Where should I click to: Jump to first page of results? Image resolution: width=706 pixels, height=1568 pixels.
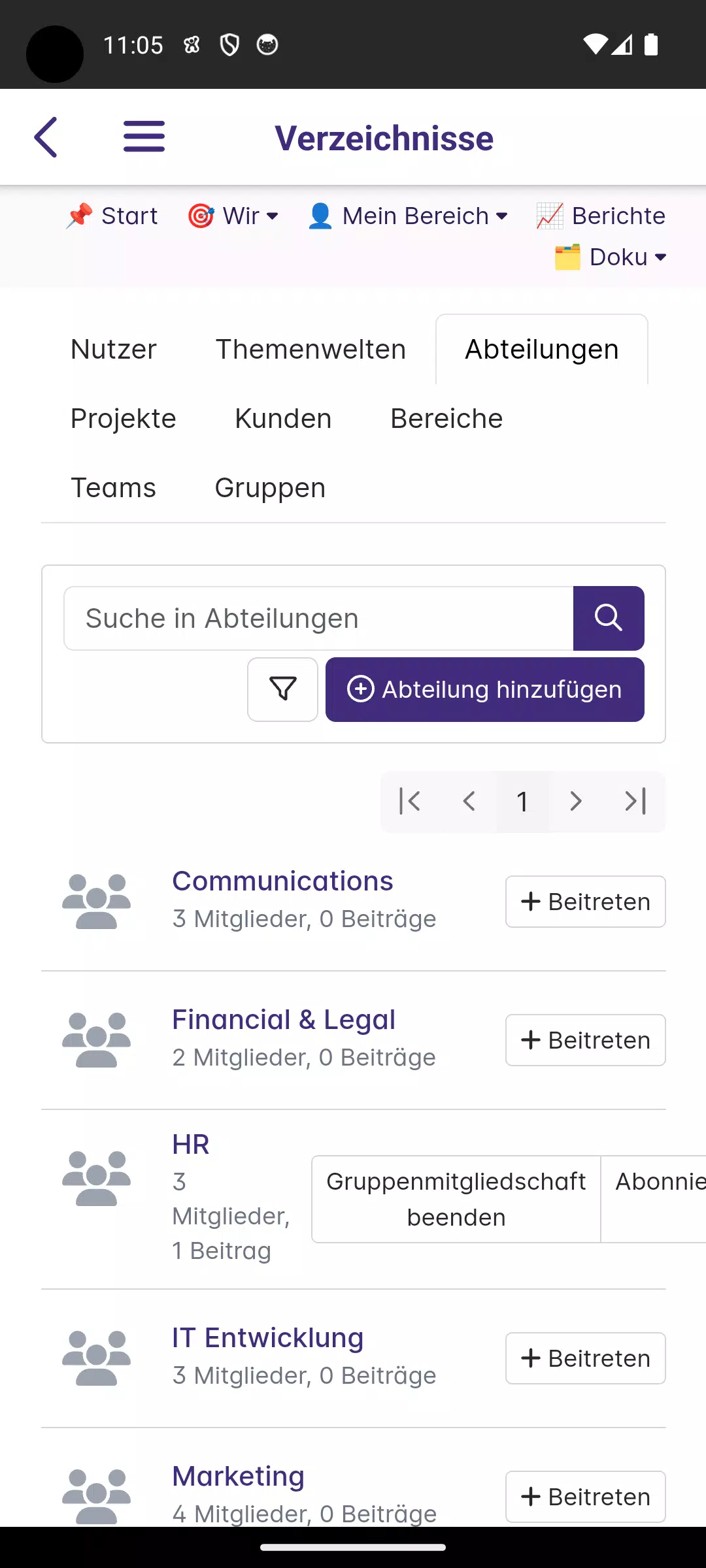[410, 801]
